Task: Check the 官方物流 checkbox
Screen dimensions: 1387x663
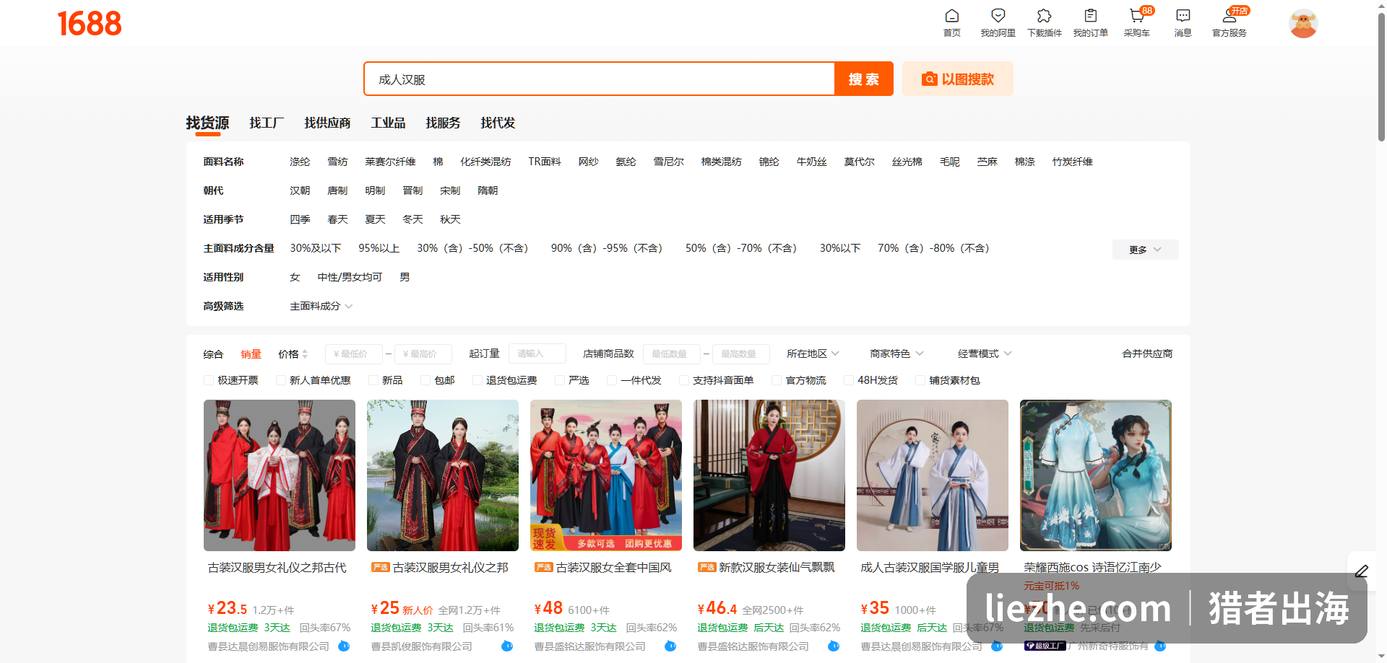Action: point(776,380)
